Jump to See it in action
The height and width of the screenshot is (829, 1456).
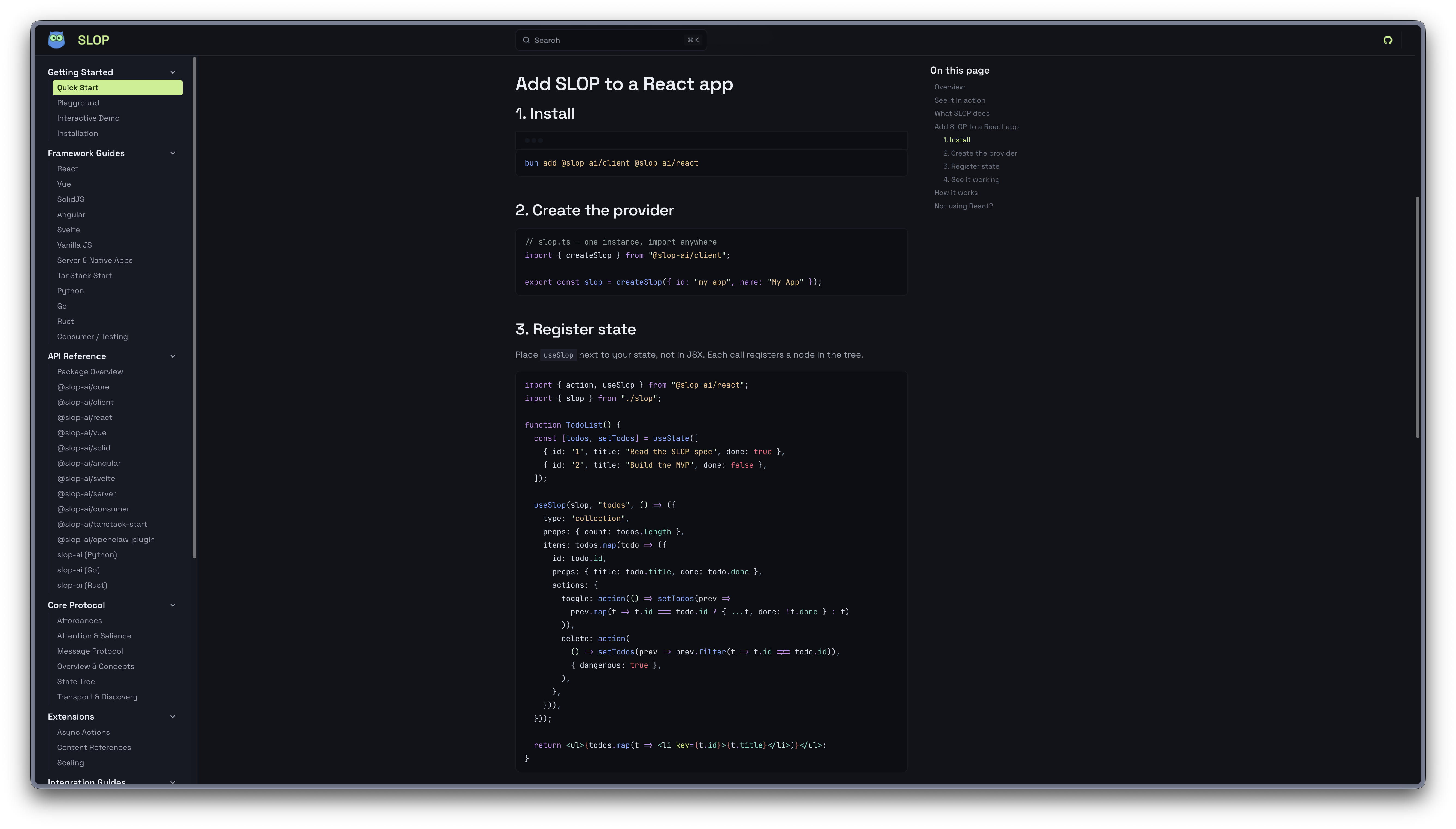coord(960,100)
